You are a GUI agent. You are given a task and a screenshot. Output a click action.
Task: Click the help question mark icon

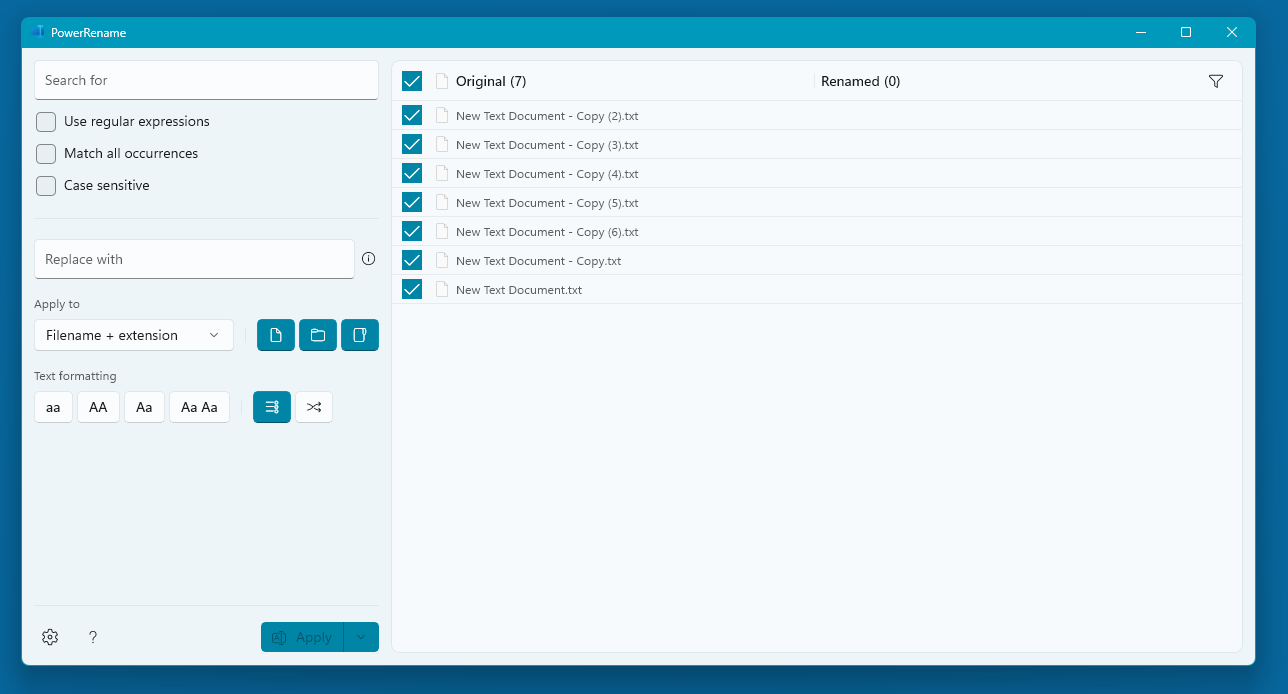[x=93, y=637]
